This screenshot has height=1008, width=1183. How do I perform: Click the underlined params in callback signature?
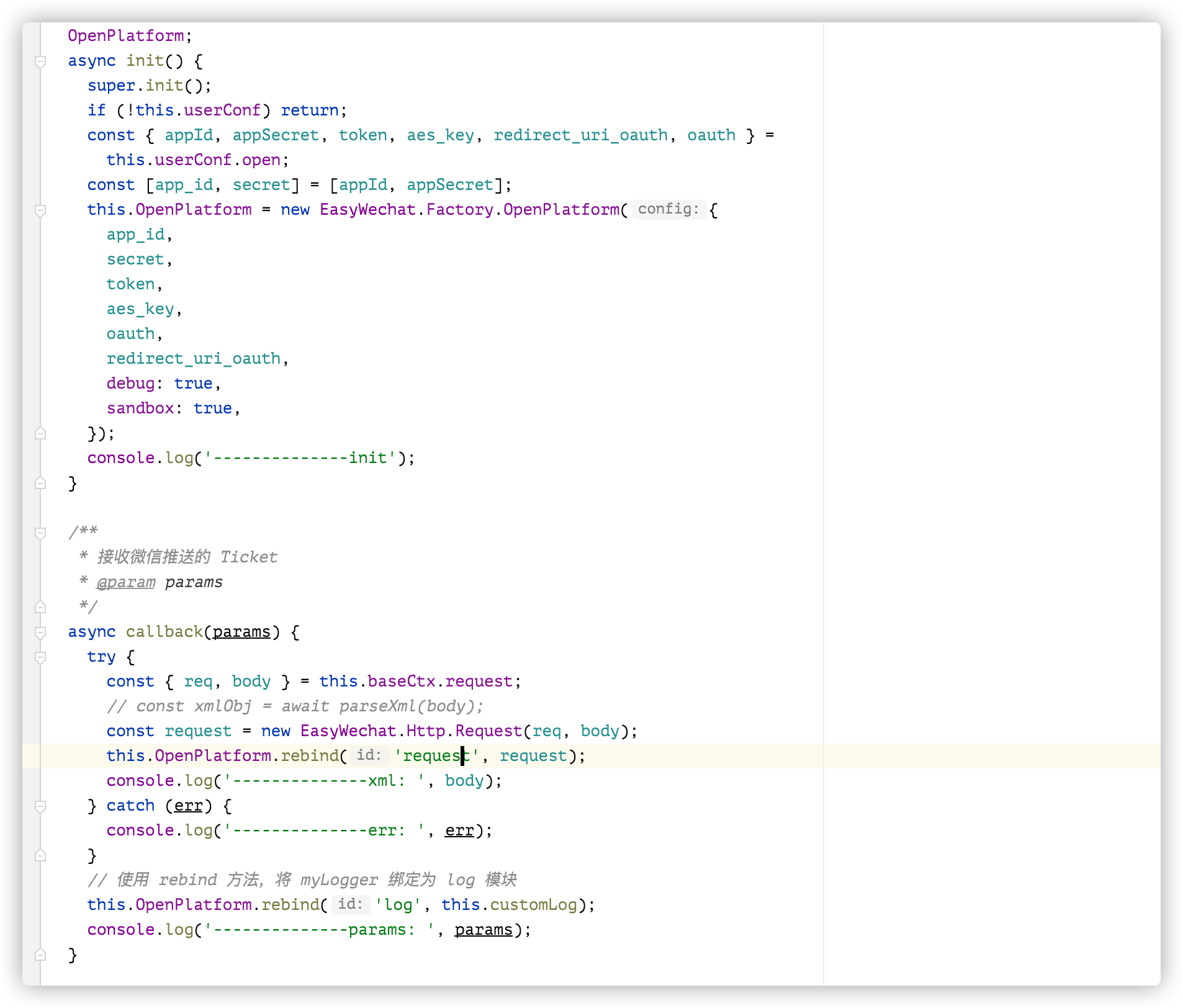click(x=242, y=631)
